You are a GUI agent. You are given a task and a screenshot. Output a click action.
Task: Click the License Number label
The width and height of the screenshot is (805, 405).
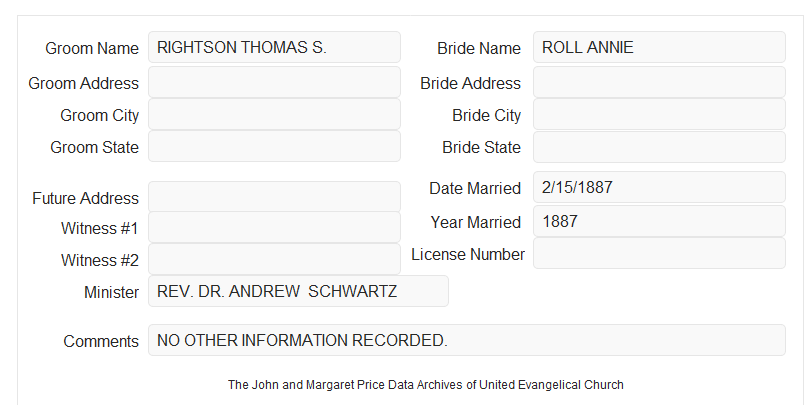(468, 255)
